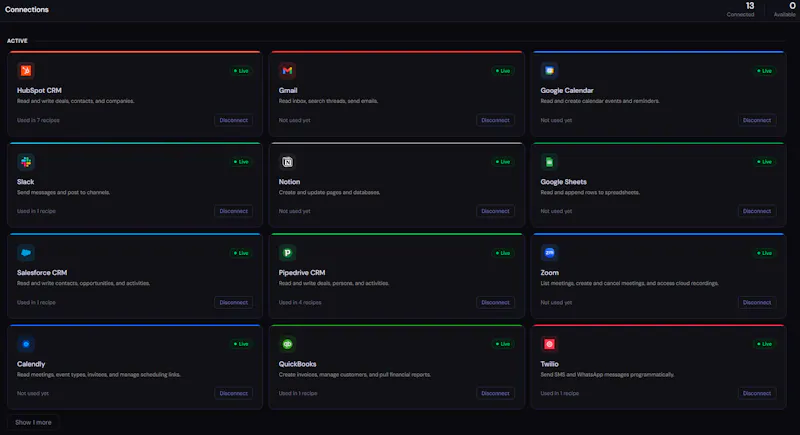
Task: Click the QuickBooks logo icon
Action: pyautogui.click(x=287, y=344)
